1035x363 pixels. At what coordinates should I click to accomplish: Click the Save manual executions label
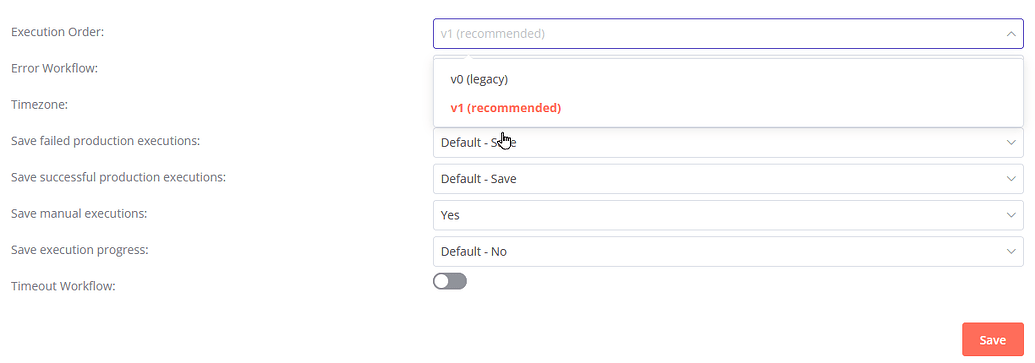click(79, 214)
